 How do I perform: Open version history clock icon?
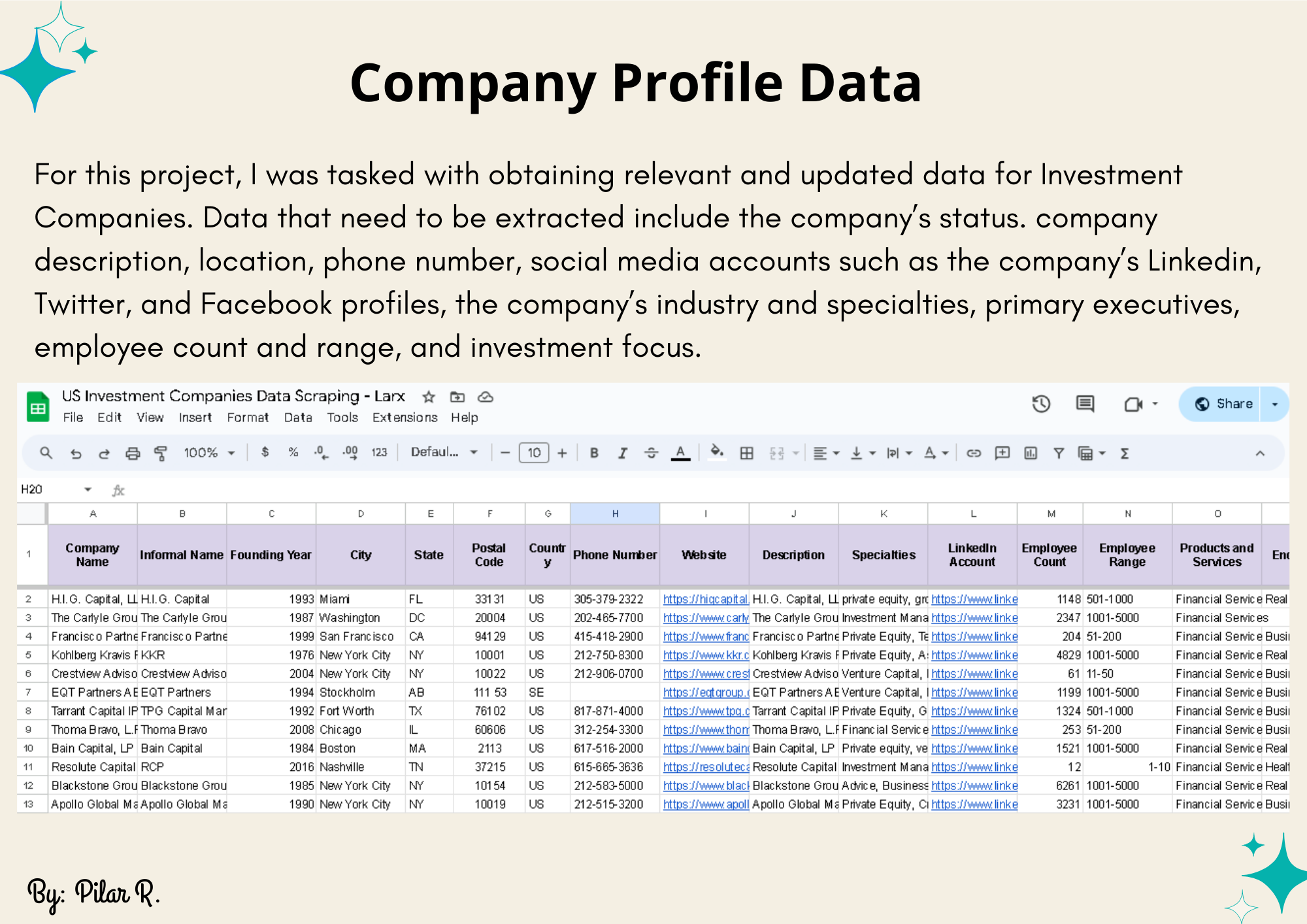point(1041,404)
